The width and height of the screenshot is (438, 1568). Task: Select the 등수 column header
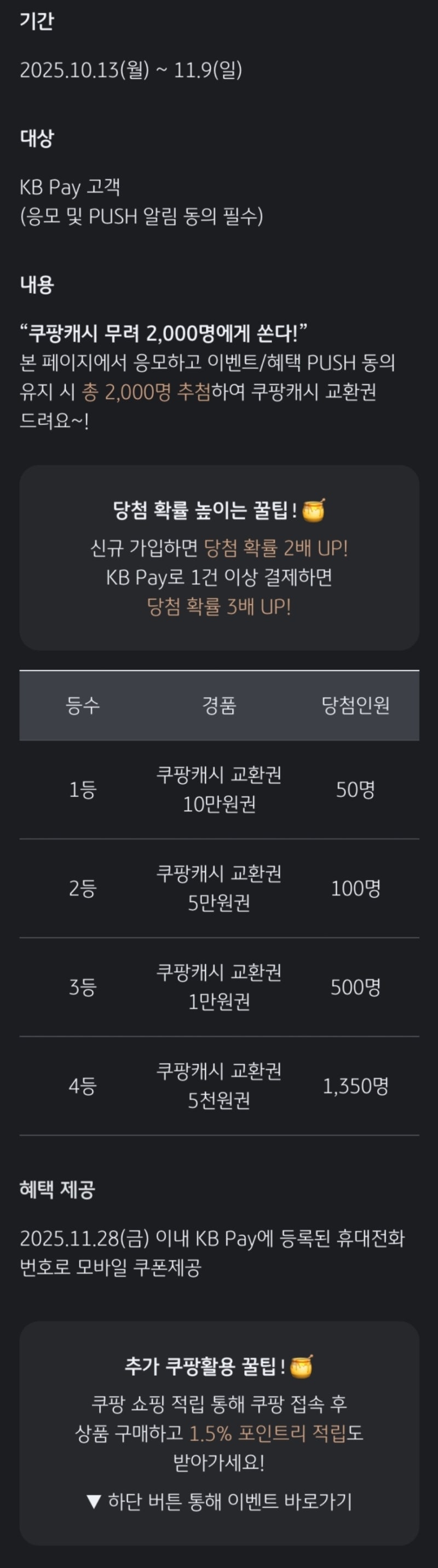(x=83, y=705)
